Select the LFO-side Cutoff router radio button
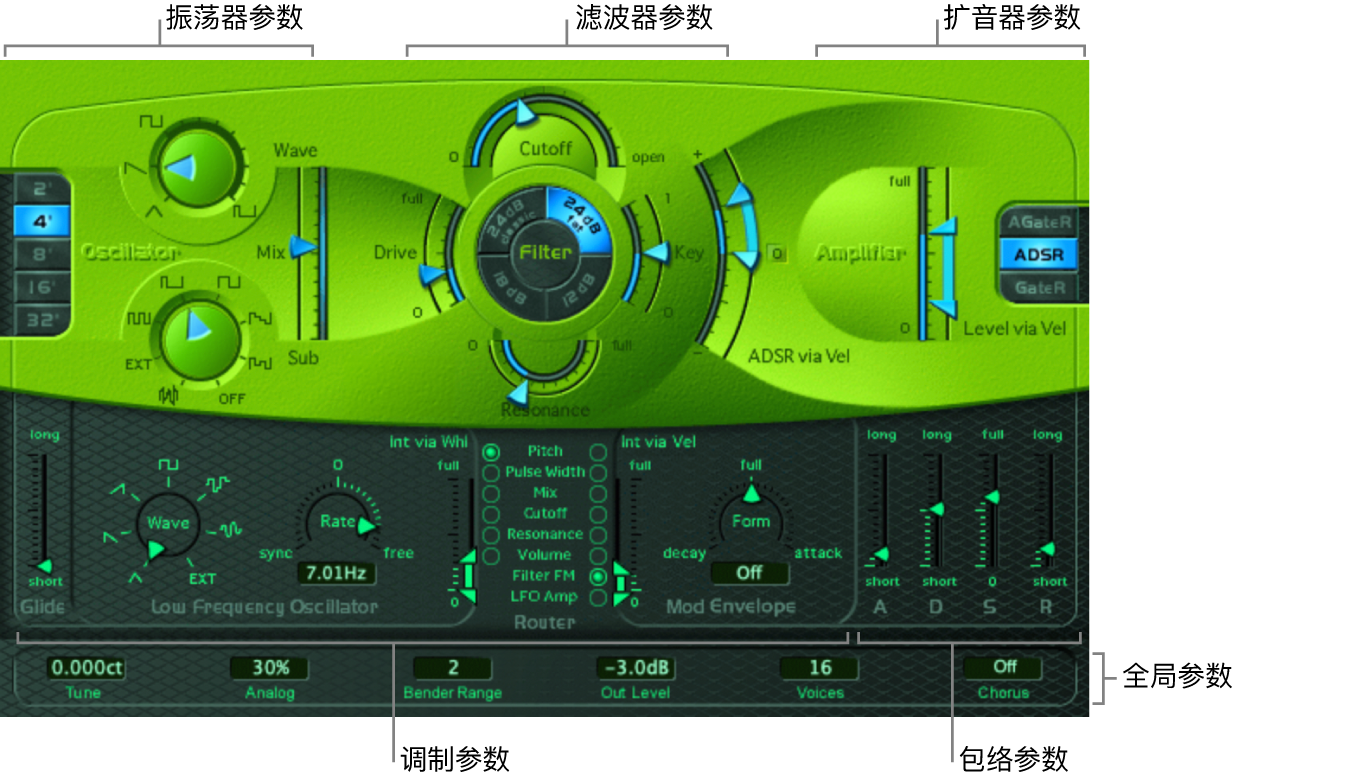The image size is (1370, 779). (x=491, y=514)
